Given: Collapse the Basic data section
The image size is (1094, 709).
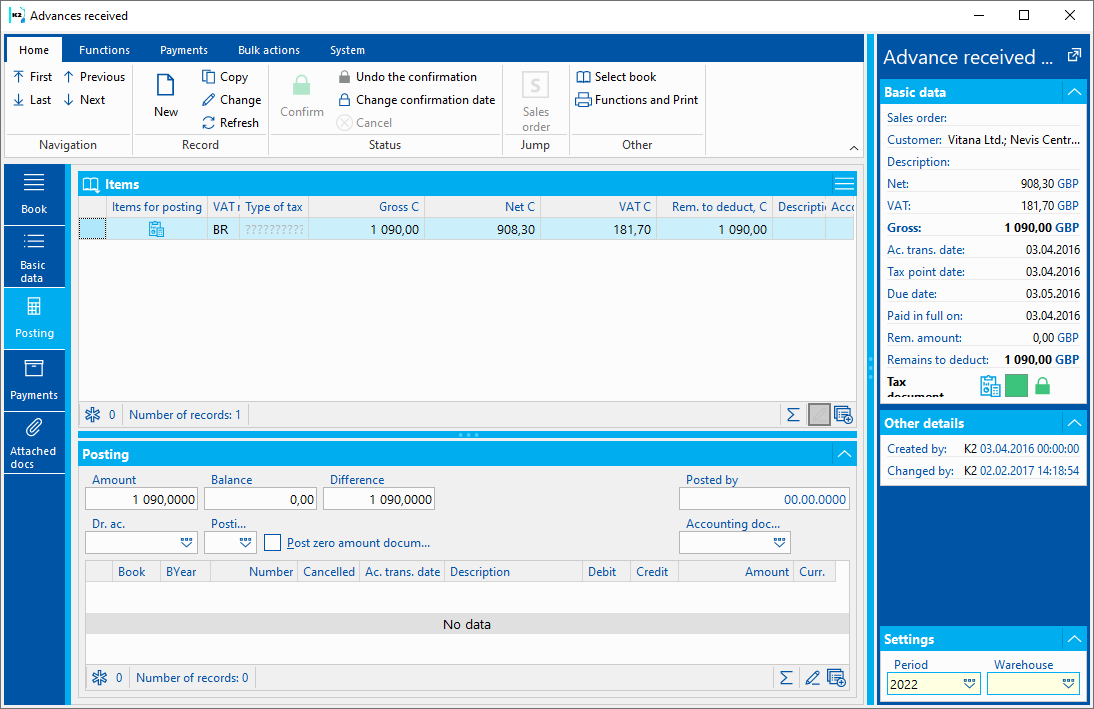Looking at the screenshot, I should [x=1074, y=92].
